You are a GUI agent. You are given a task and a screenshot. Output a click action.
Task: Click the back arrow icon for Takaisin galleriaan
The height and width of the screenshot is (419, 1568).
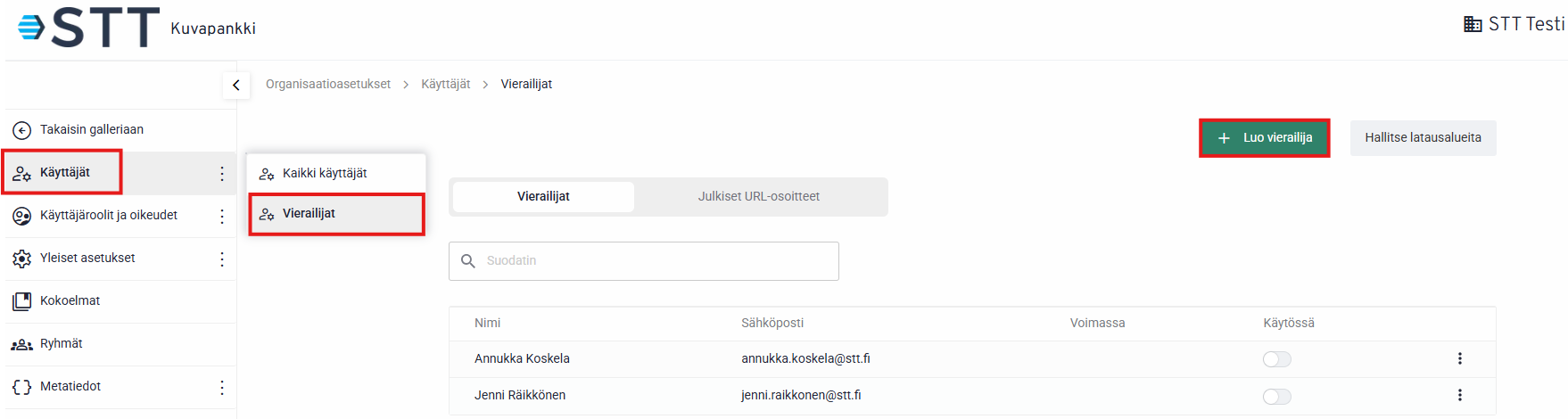[22, 130]
